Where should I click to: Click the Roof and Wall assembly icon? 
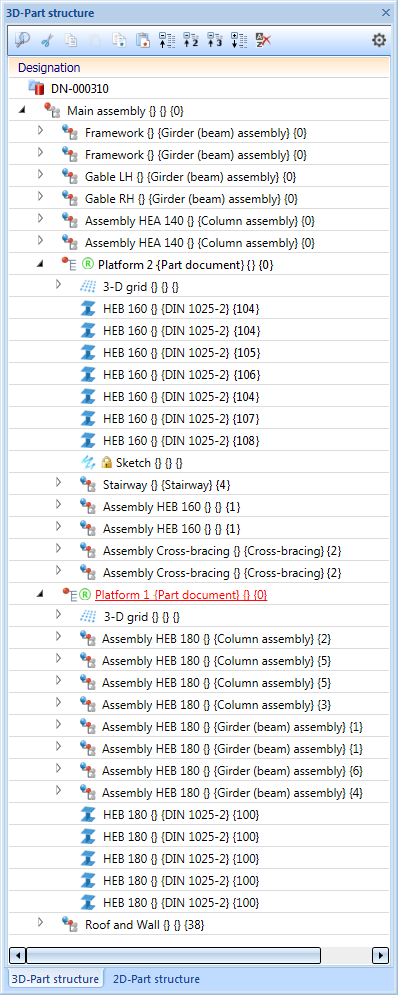click(69, 925)
